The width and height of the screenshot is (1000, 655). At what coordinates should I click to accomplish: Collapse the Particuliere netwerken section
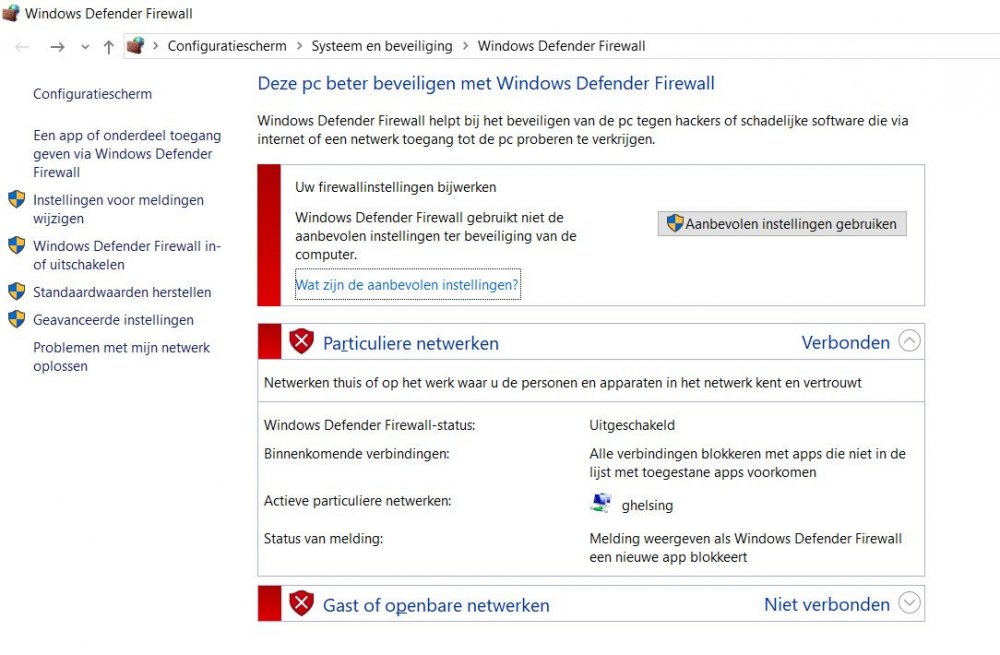[x=909, y=340]
